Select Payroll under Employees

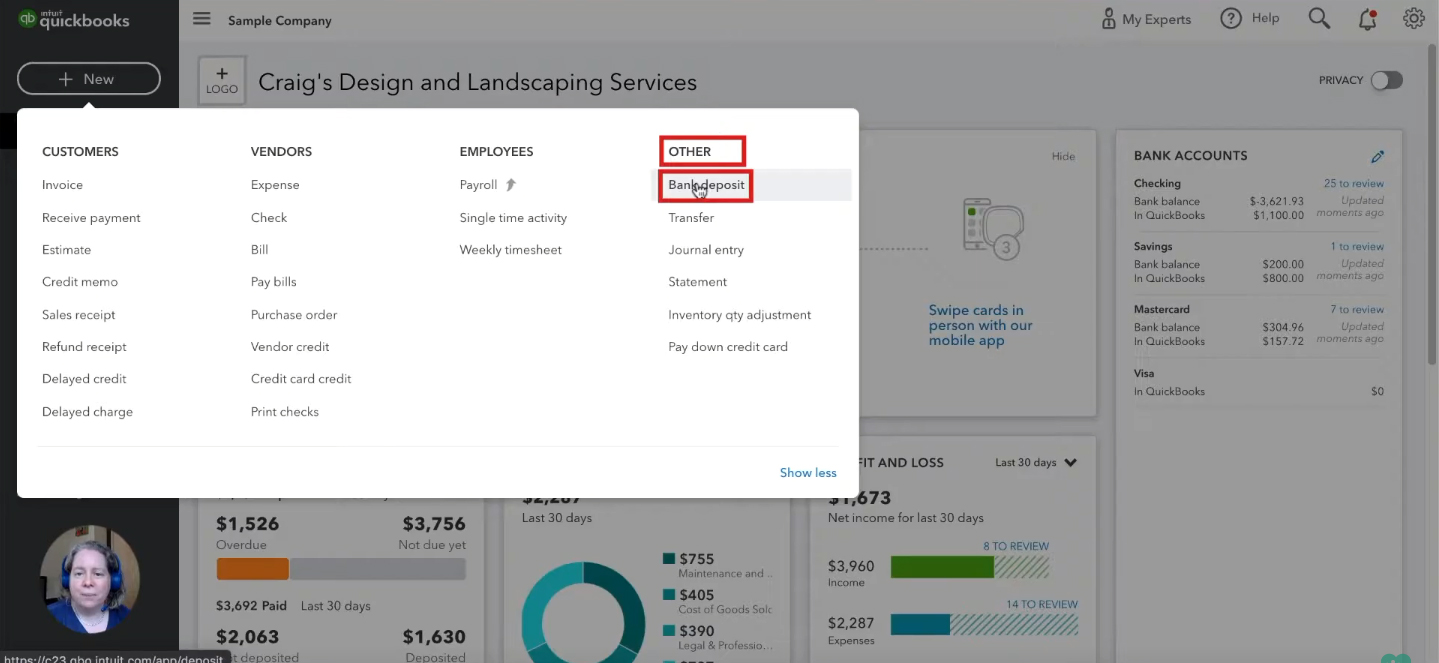pos(478,185)
